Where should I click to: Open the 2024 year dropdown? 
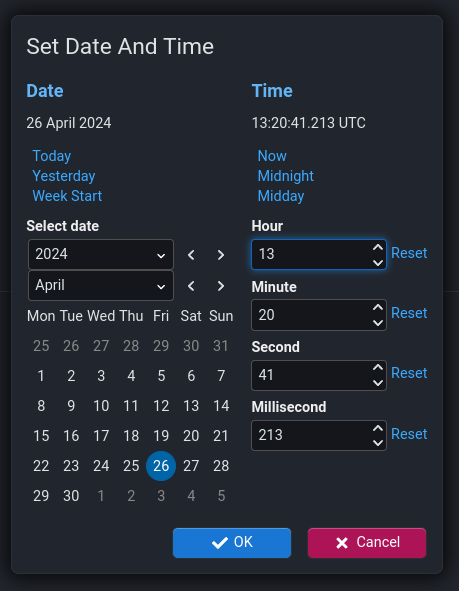(x=101, y=254)
